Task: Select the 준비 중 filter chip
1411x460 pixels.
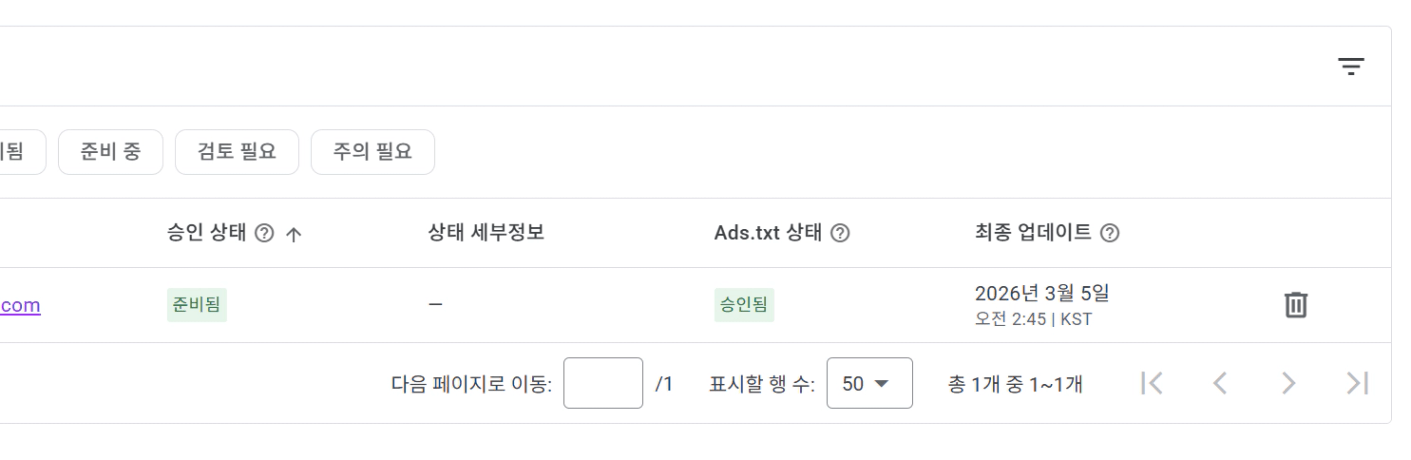Action: tap(110, 152)
